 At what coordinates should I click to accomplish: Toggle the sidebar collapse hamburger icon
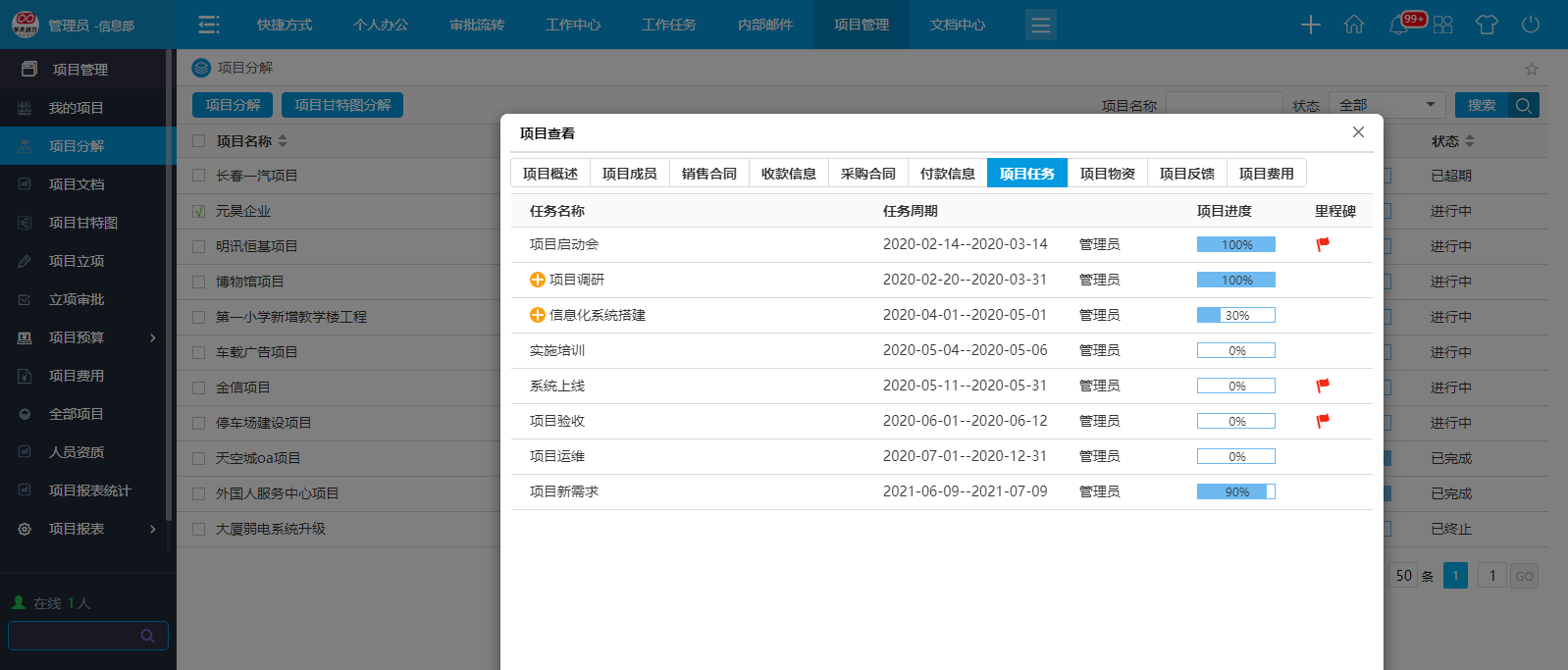(x=209, y=25)
